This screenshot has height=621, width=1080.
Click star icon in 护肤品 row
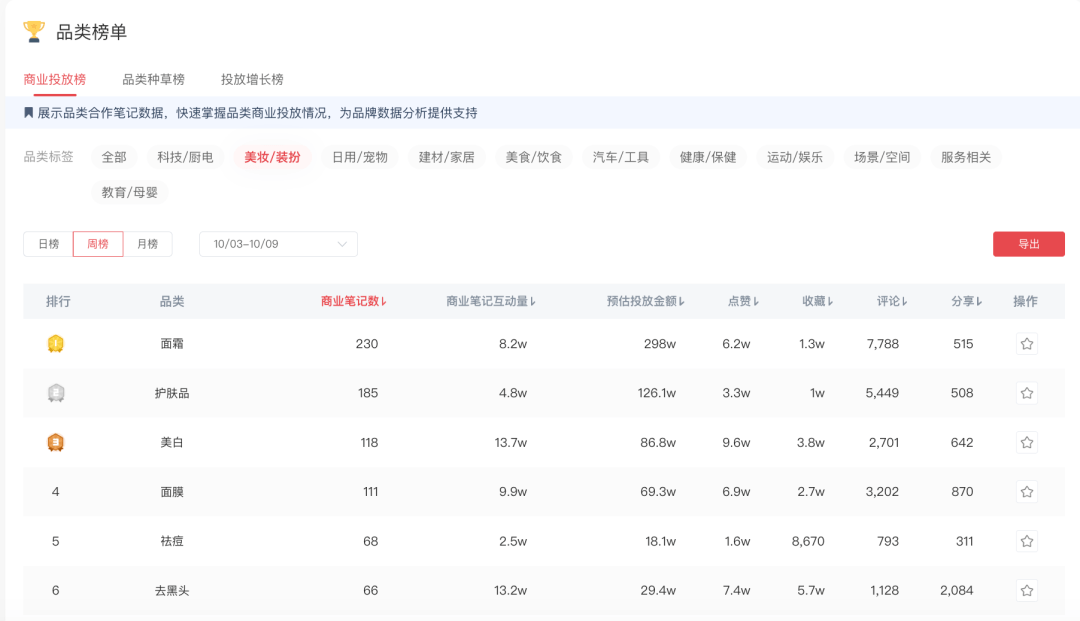tap(1026, 393)
